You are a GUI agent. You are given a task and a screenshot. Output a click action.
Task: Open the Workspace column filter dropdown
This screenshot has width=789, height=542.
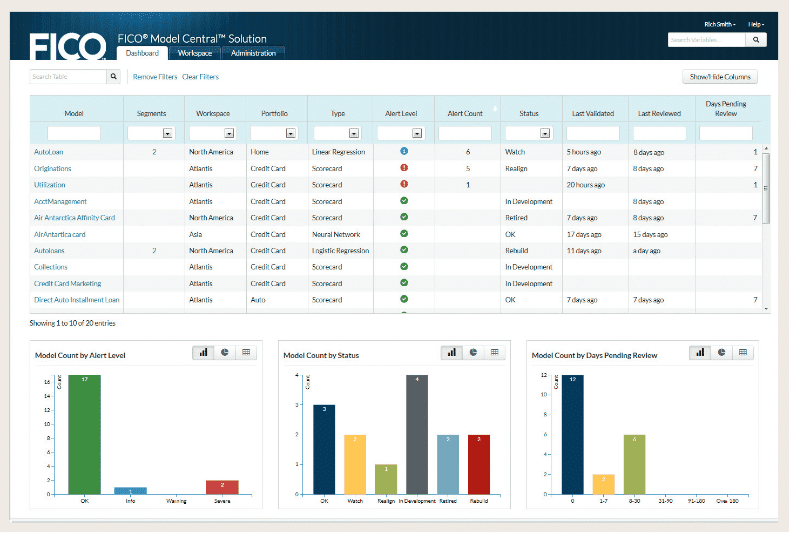[x=229, y=133]
